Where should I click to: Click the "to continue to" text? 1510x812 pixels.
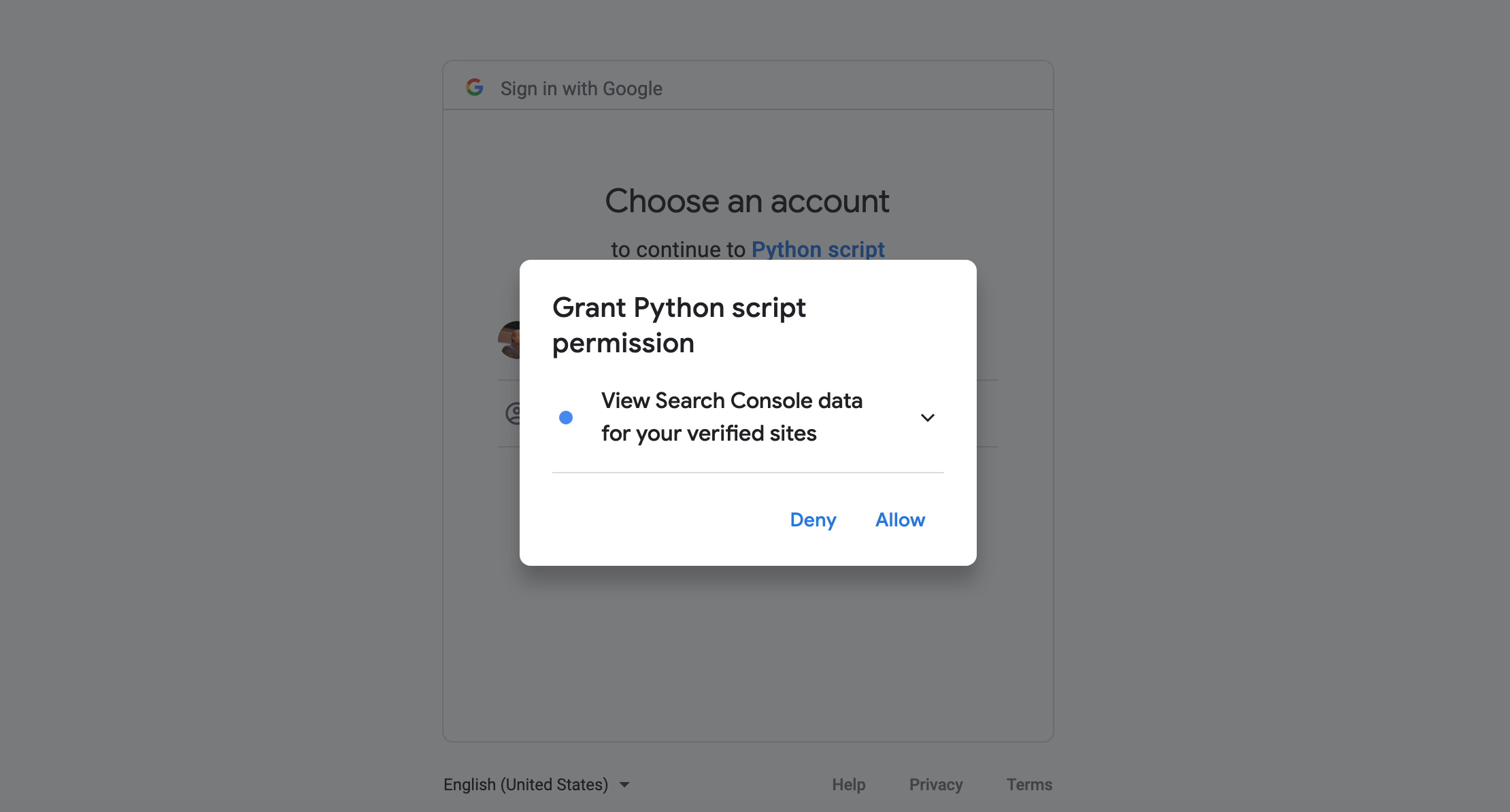677,250
